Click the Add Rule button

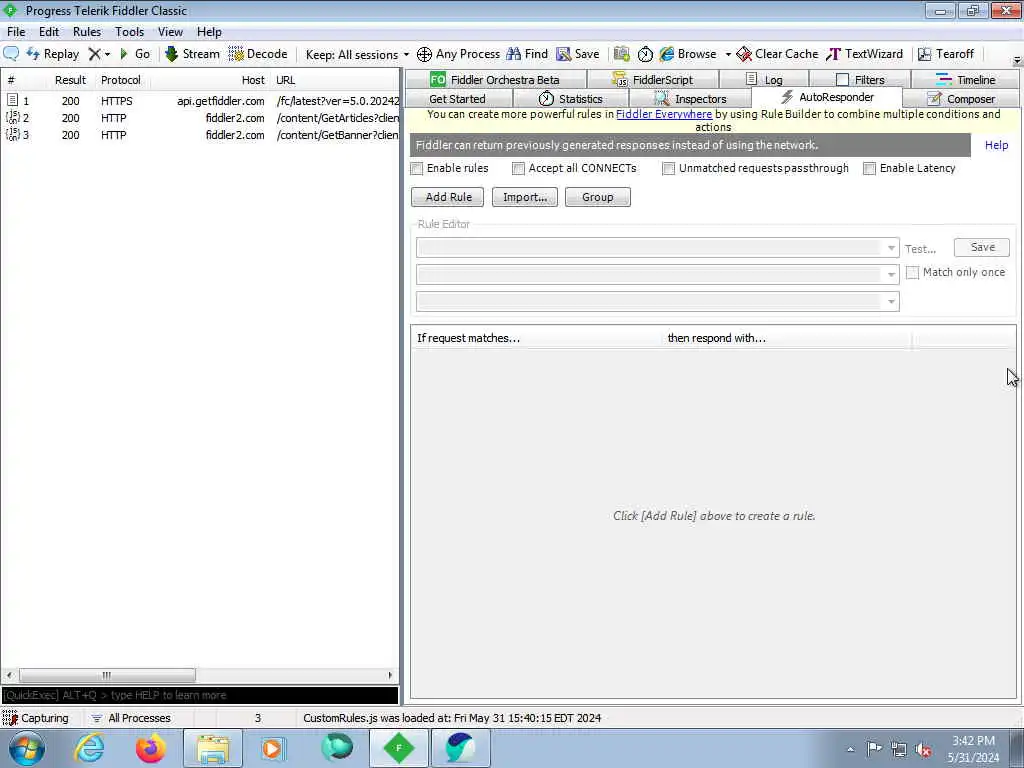tap(448, 197)
